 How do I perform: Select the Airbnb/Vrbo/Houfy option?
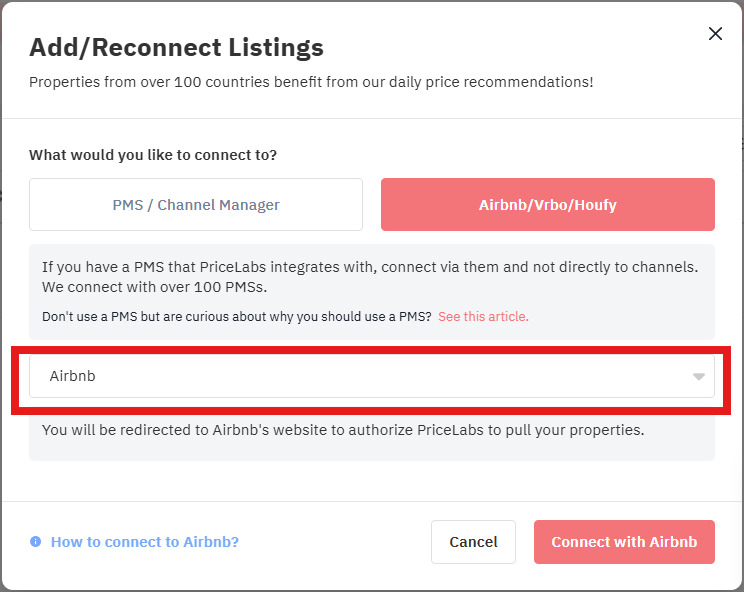[x=548, y=204]
